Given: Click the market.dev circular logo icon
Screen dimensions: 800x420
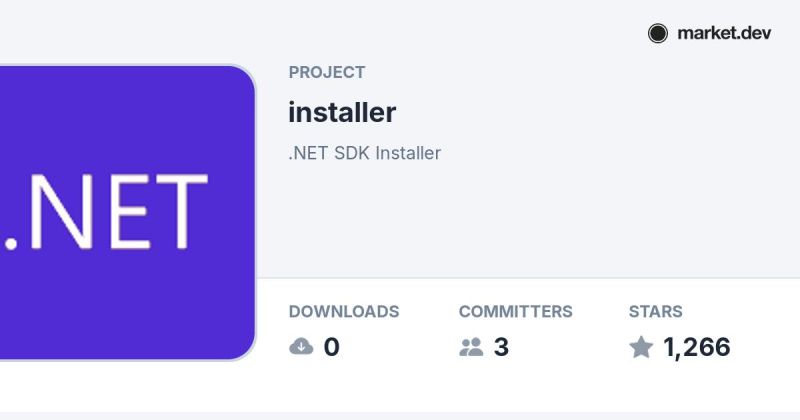Looking at the screenshot, I should coord(658,34).
